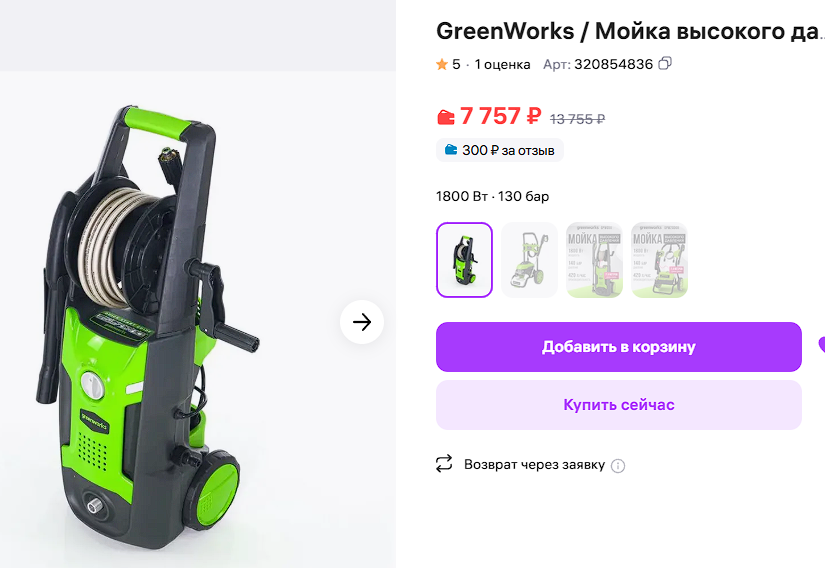The width and height of the screenshot is (825, 568).
Task: Click the 7 757 ₽ price
Action: point(500,116)
